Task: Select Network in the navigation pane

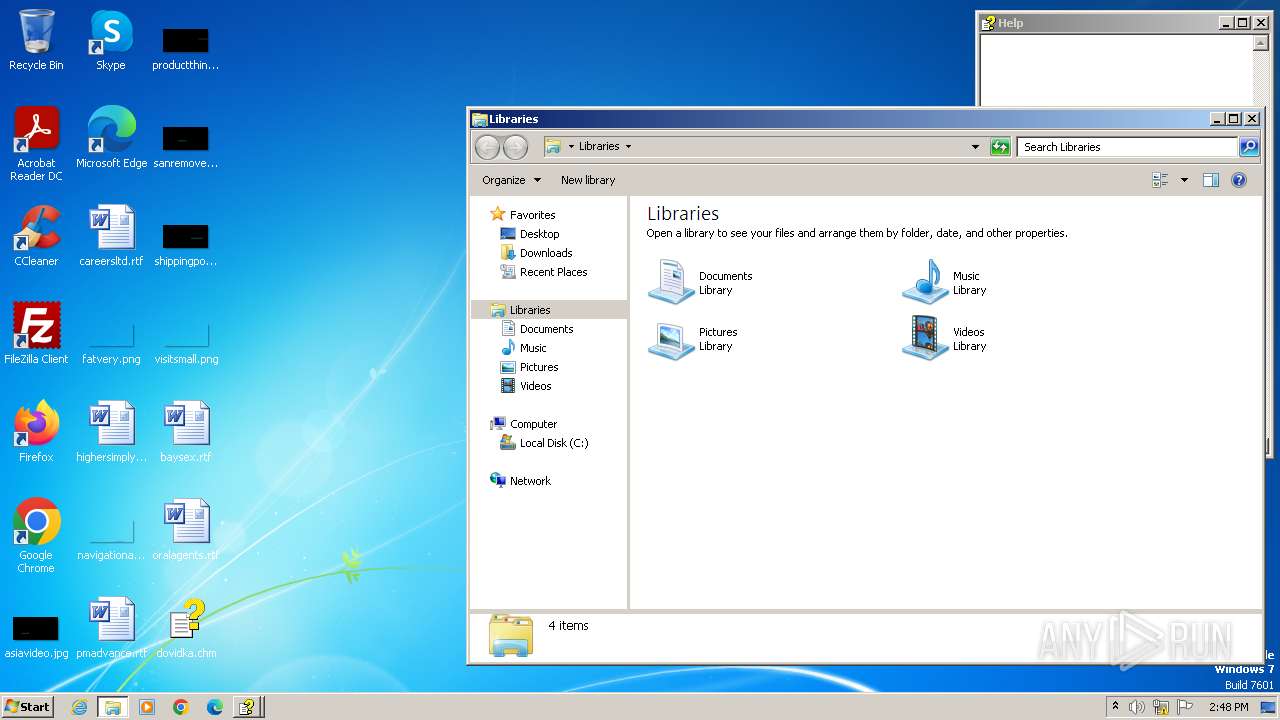Action: [530, 481]
